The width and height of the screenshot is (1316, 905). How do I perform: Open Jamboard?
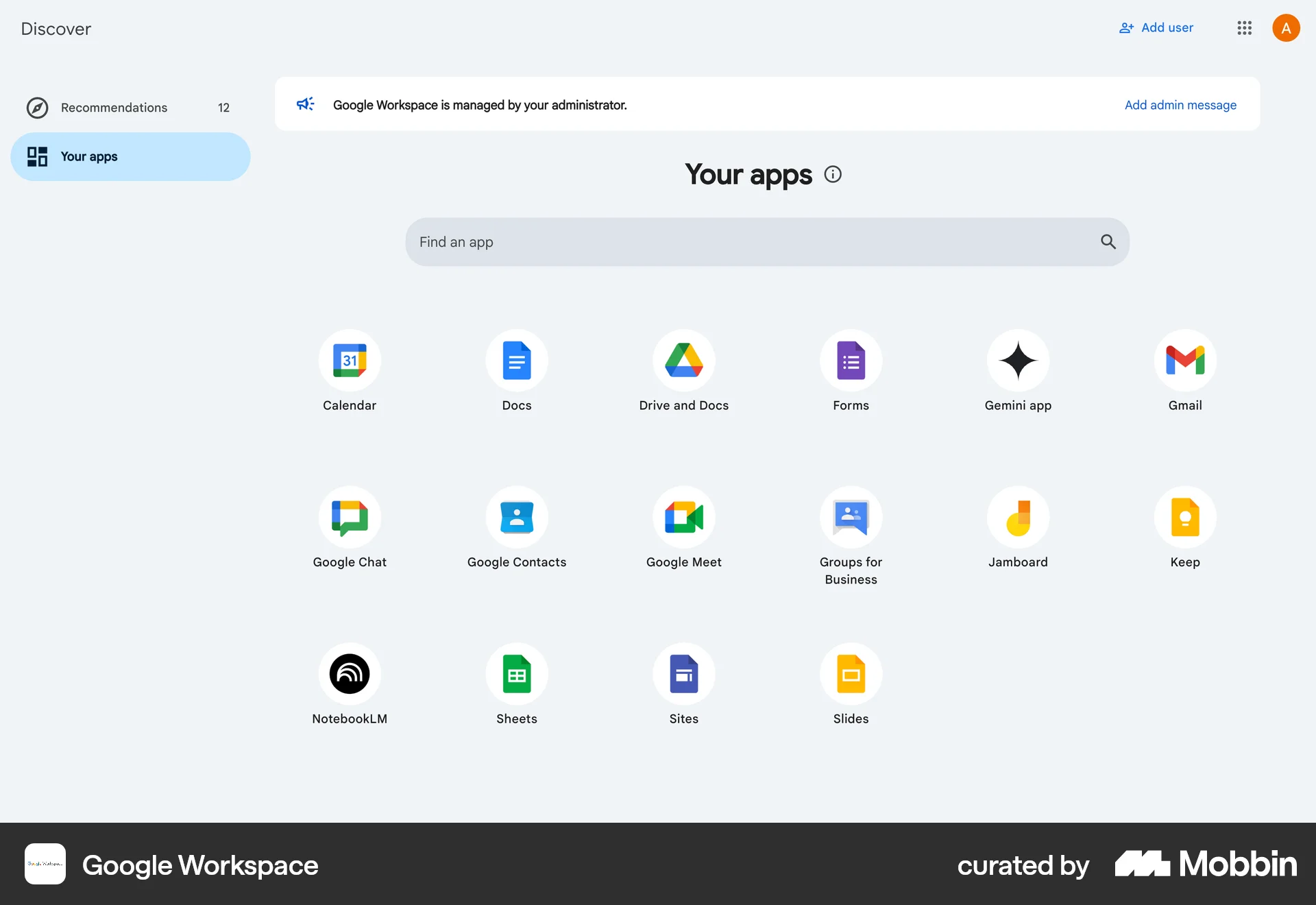(x=1018, y=518)
